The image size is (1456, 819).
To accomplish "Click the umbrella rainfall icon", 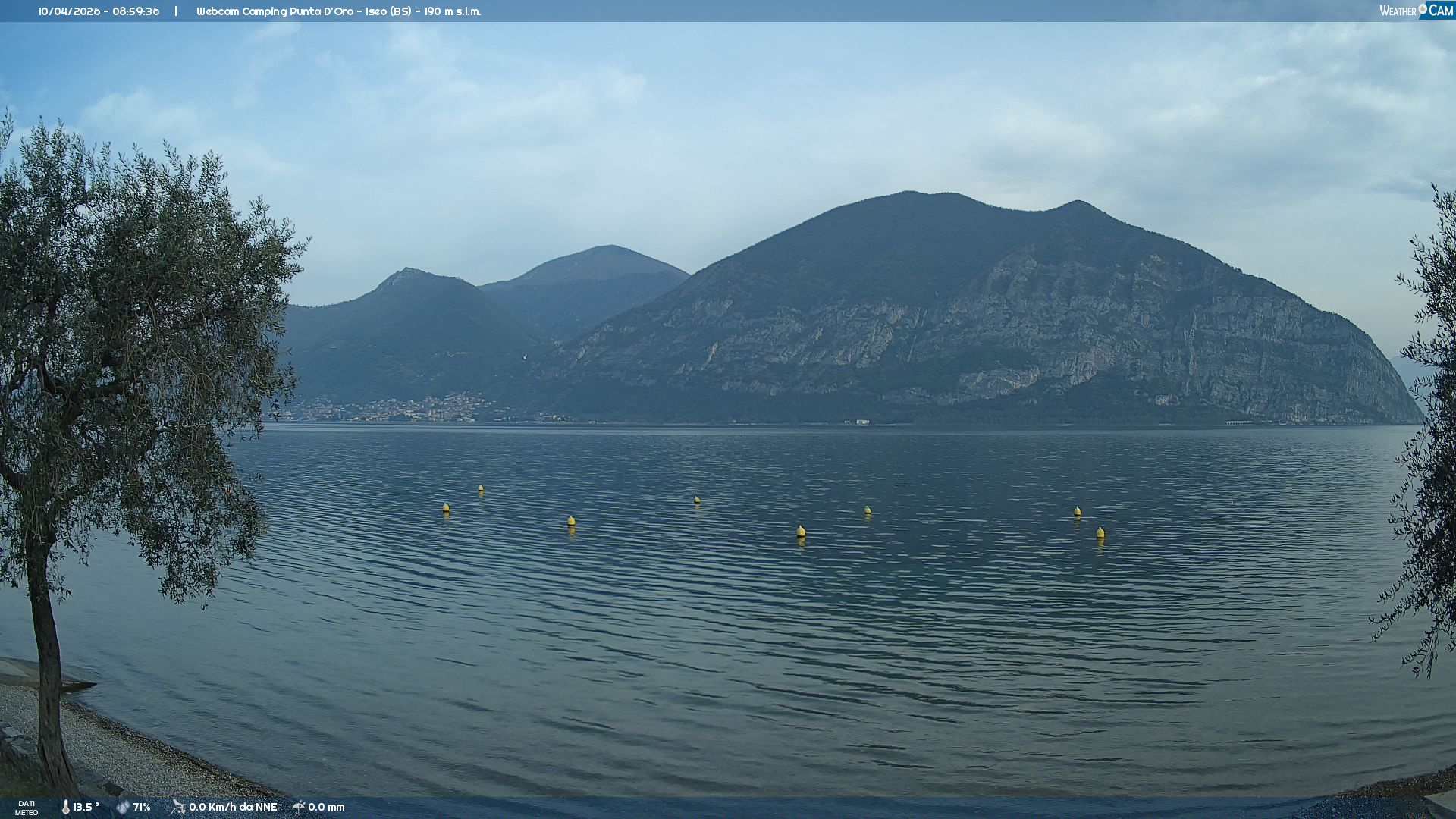I will 299,807.
